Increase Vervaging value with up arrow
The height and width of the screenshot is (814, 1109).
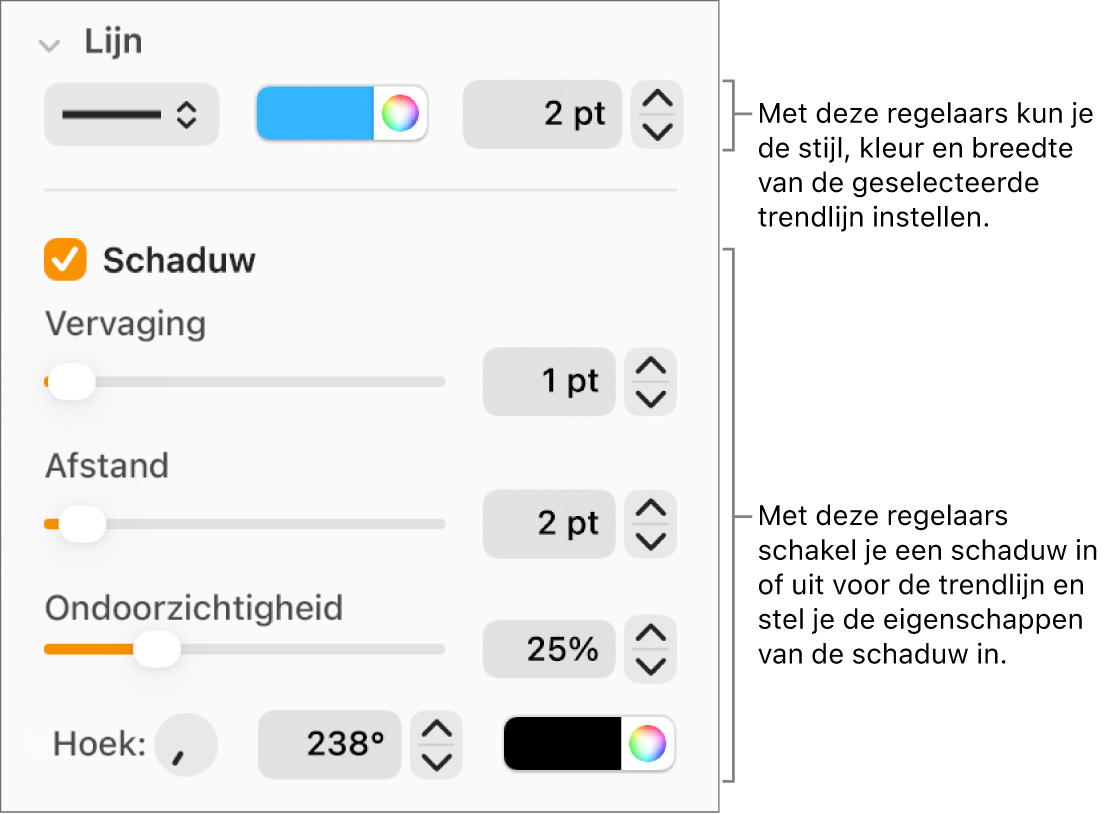click(x=651, y=365)
